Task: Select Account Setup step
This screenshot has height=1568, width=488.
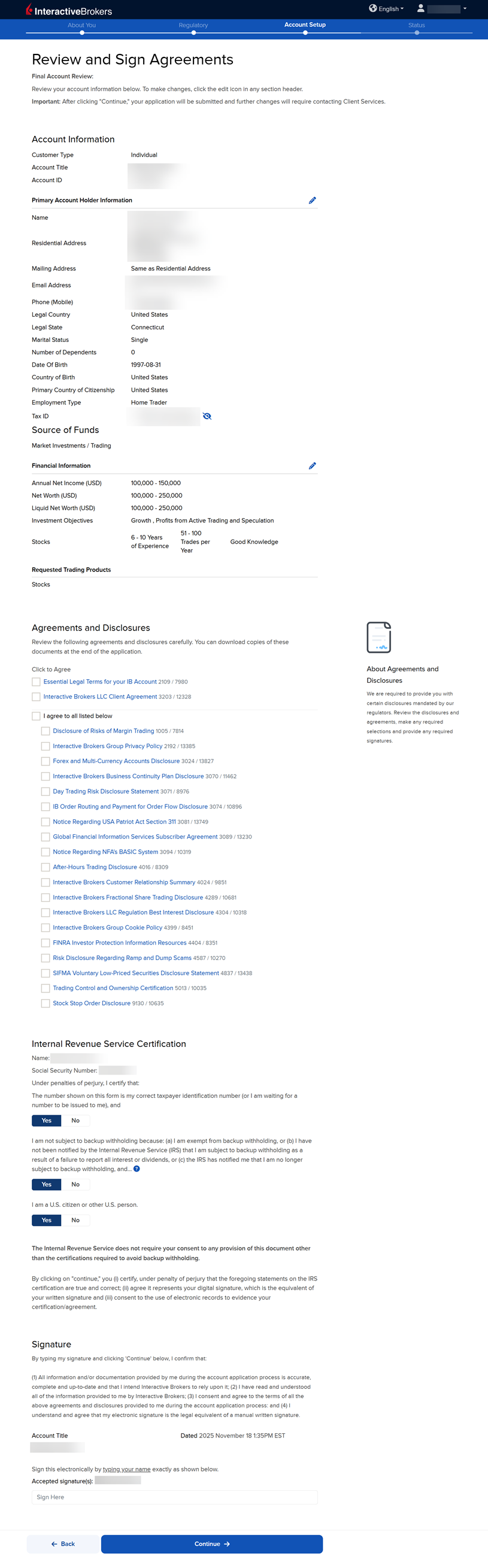Action: (x=305, y=25)
